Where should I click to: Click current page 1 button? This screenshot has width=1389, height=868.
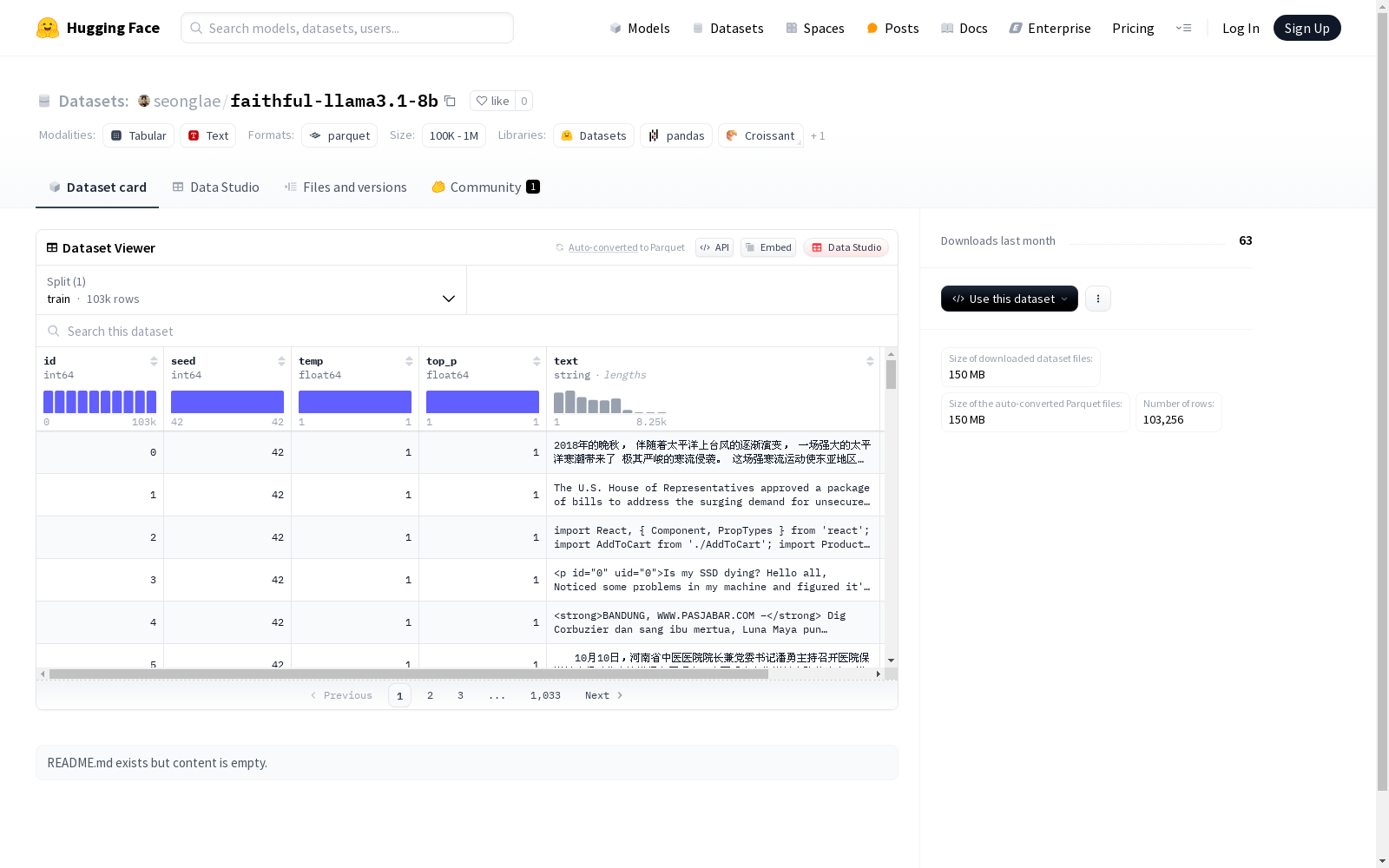pos(399,695)
